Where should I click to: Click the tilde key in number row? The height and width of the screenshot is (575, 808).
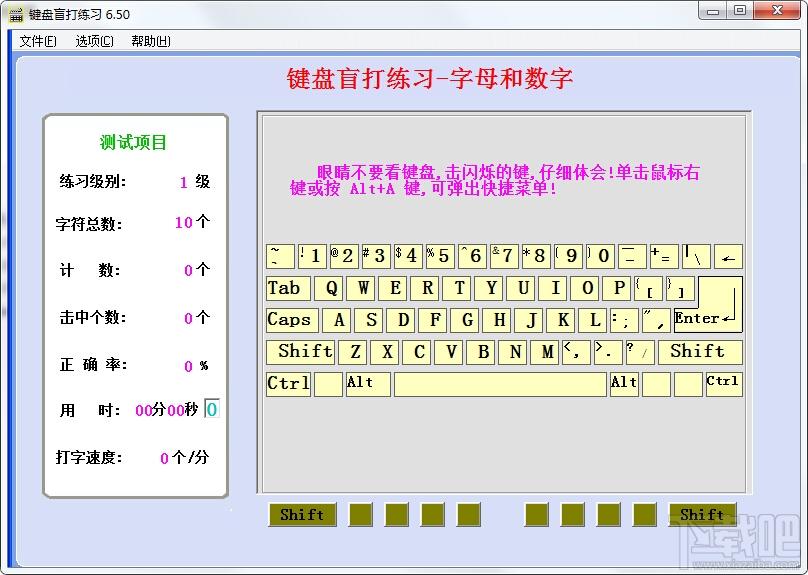tap(280, 257)
